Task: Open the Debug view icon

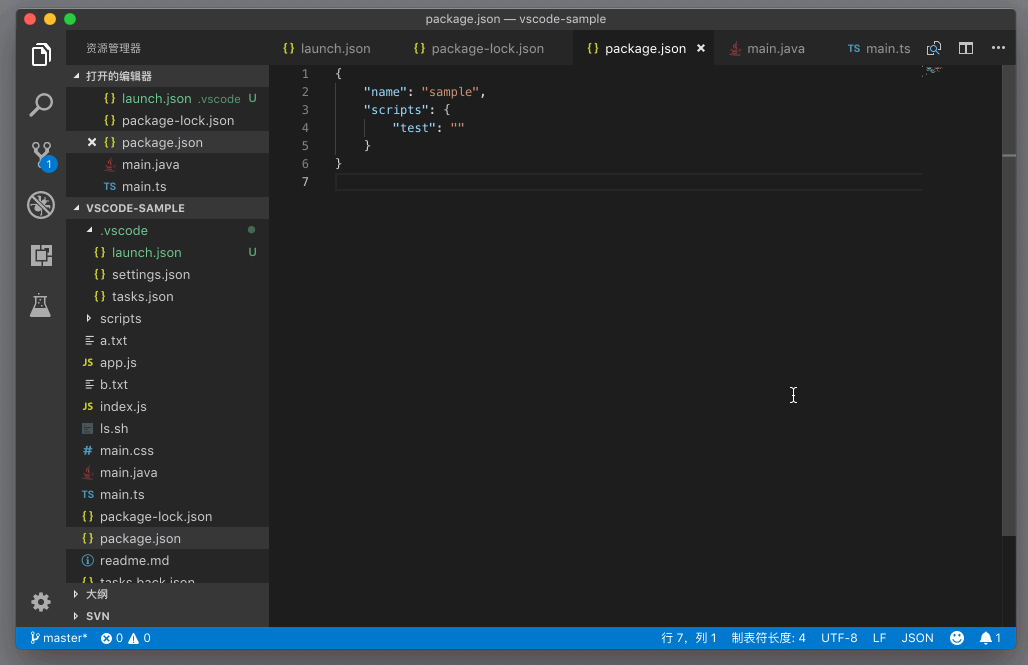Action: (x=41, y=205)
